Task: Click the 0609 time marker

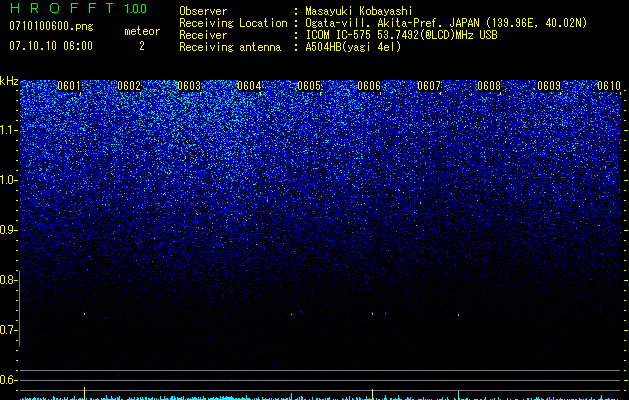Action: point(549,86)
